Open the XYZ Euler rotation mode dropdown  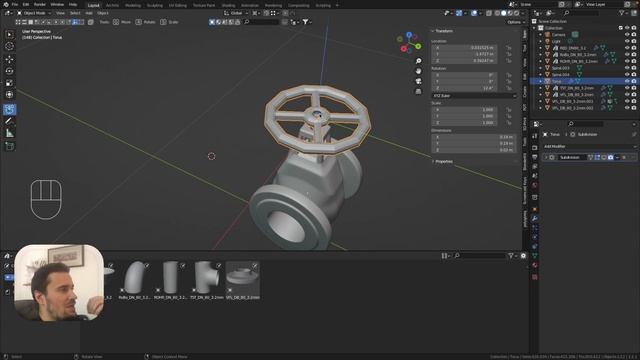point(474,96)
